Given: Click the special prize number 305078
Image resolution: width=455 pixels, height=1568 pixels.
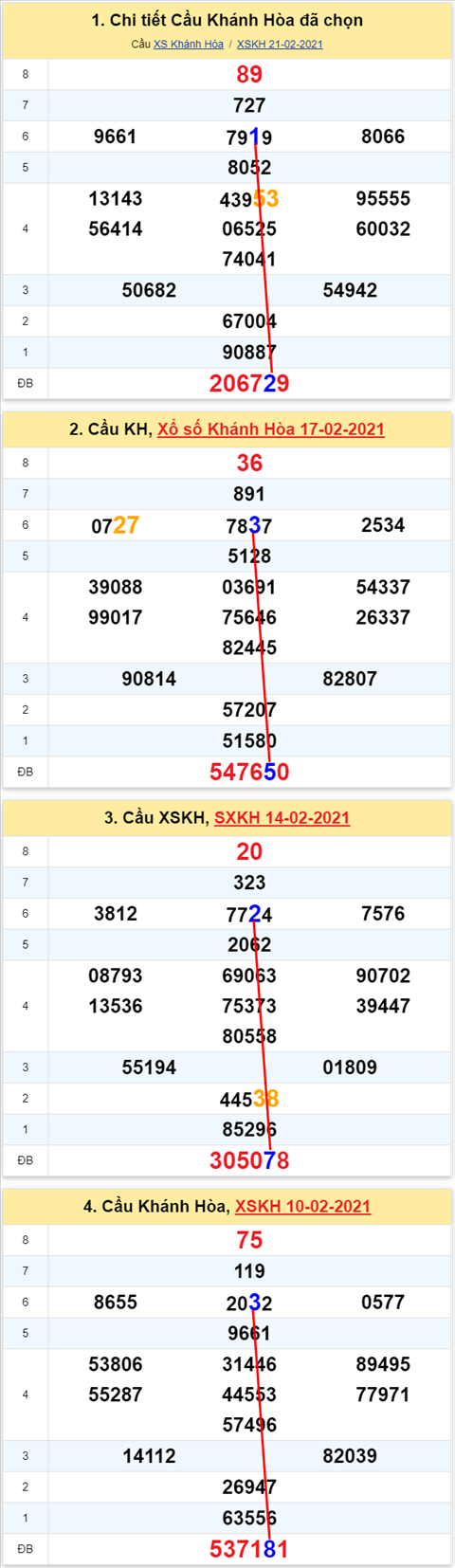Looking at the screenshot, I should 249,1160.
